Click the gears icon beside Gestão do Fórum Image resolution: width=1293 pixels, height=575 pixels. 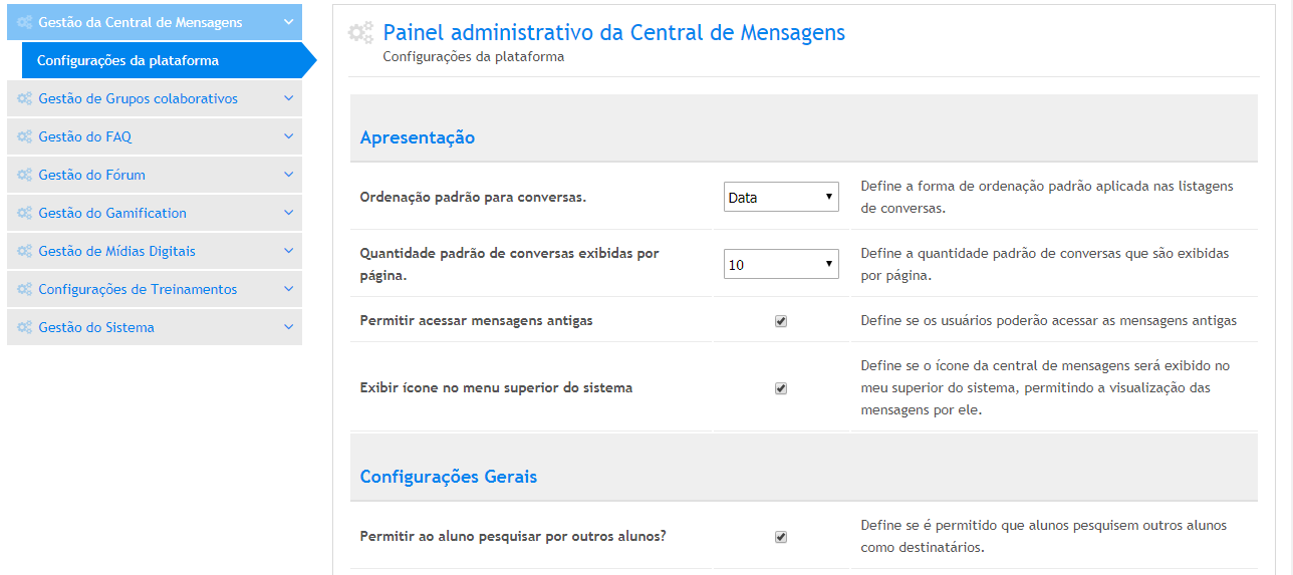pyautogui.click(x=25, y=175)
